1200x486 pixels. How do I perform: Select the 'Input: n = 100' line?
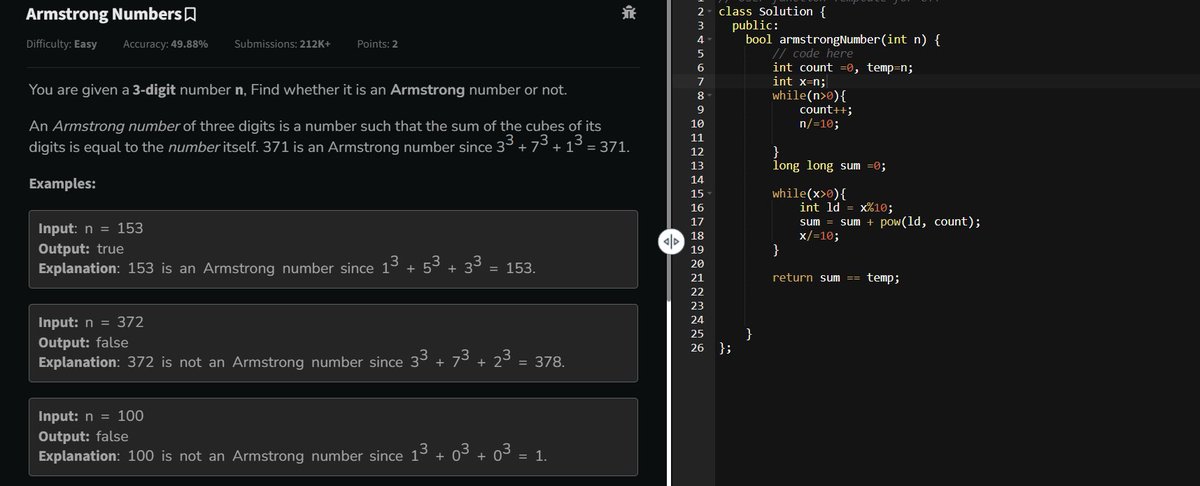90,417
